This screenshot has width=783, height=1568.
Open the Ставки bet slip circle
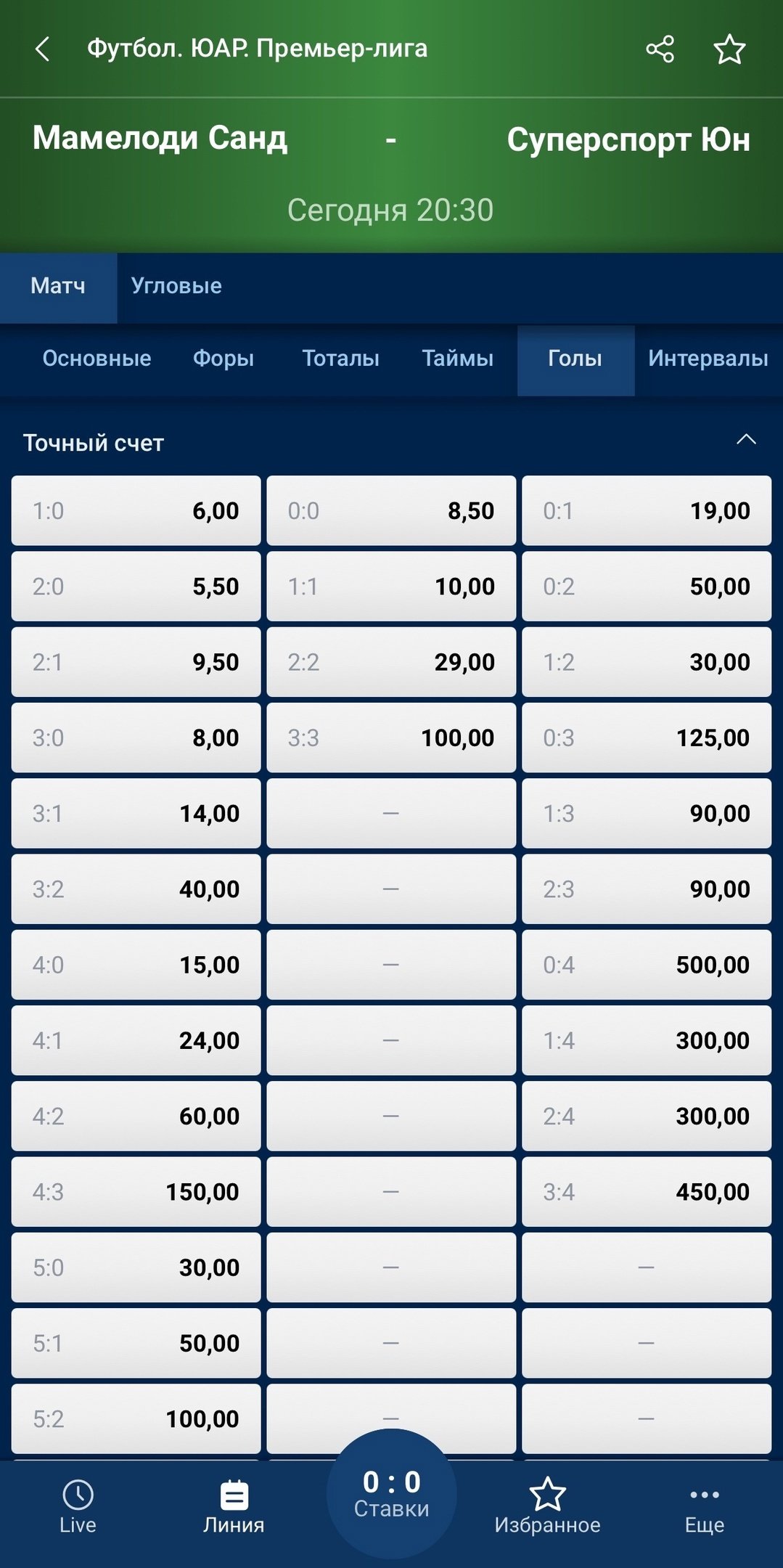point(391,1493)
